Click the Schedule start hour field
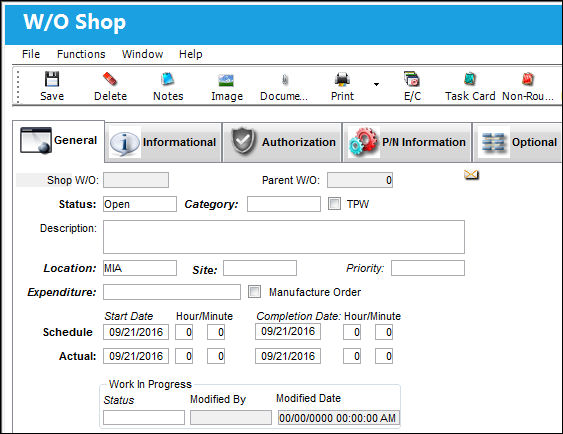 (x=184, y=332)
